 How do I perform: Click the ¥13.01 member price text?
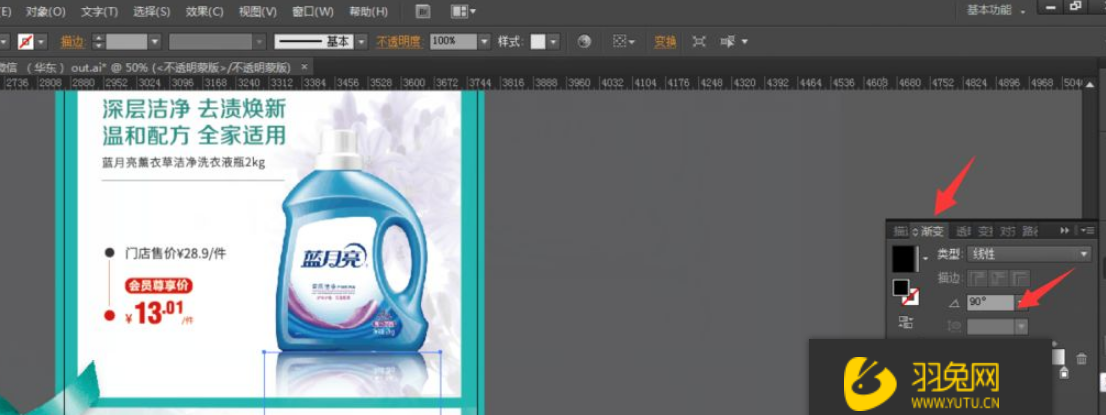tap(159, 313)
